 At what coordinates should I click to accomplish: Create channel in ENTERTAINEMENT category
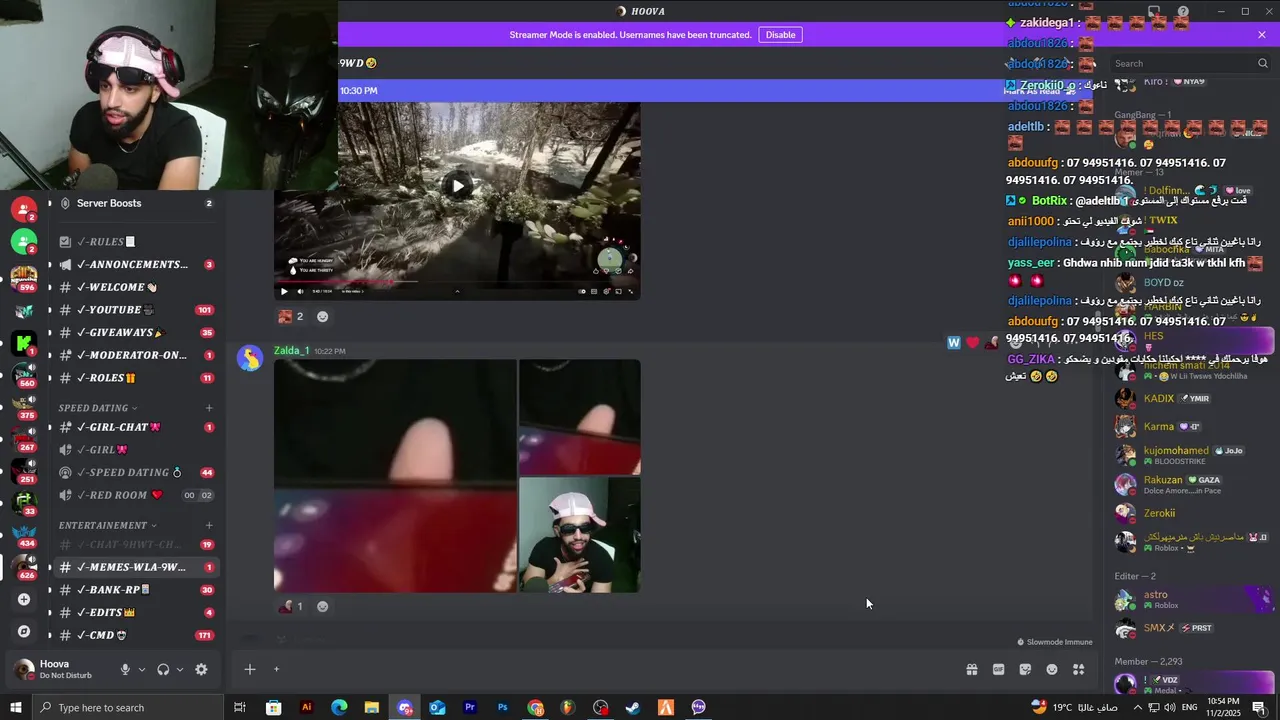pos(209,525)
